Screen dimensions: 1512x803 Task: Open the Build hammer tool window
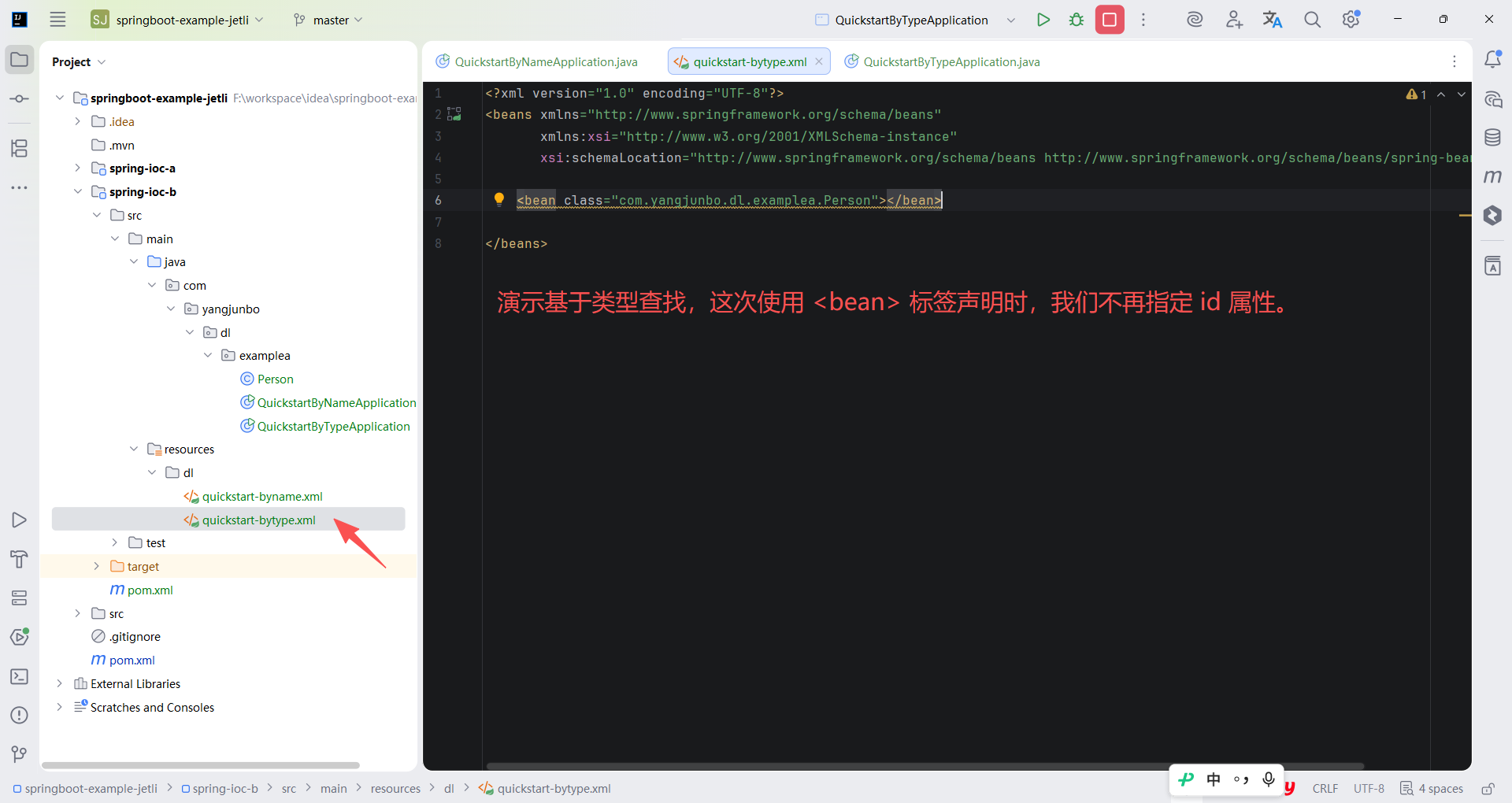tap(20, 559)
